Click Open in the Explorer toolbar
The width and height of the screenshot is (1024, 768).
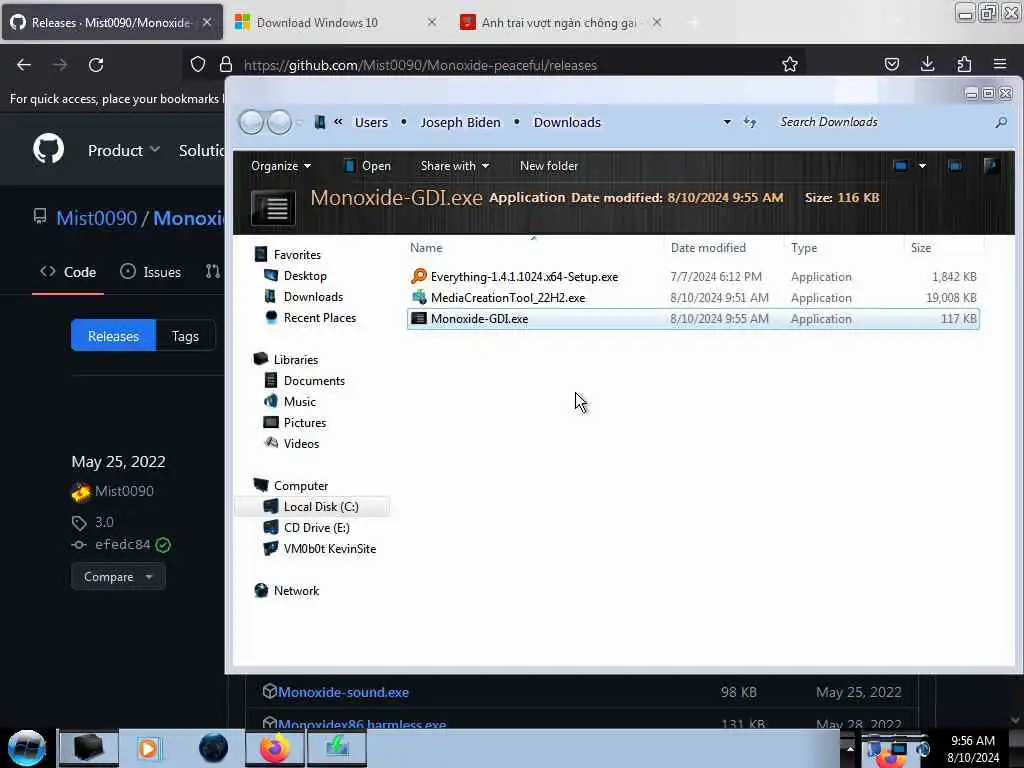coord(367,166)
